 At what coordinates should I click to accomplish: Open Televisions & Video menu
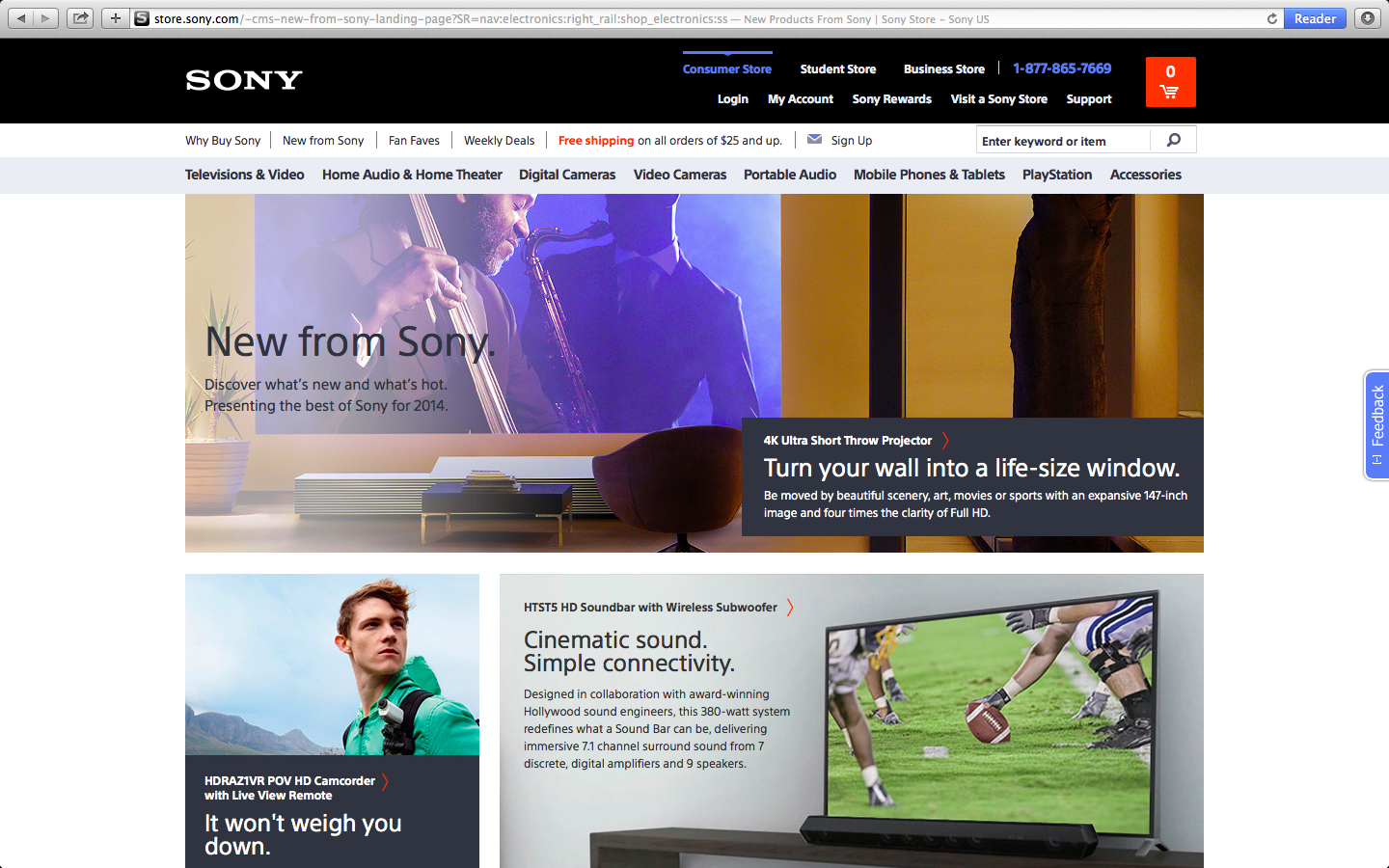pos(245,175)
